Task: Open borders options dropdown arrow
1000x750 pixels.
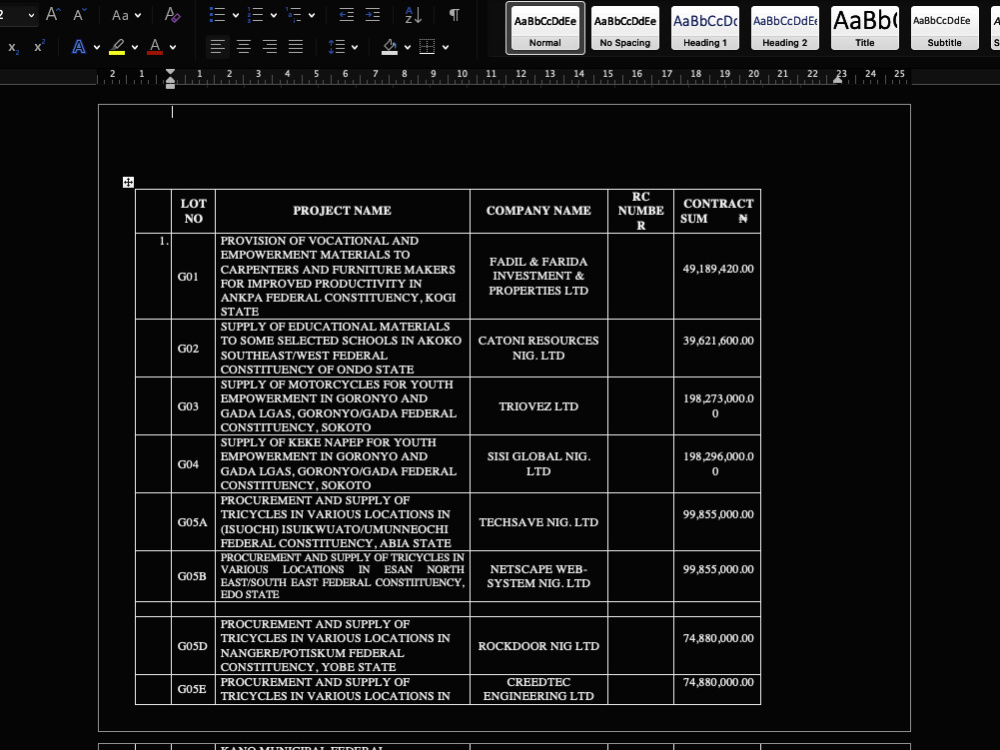Action: [445, 47]
